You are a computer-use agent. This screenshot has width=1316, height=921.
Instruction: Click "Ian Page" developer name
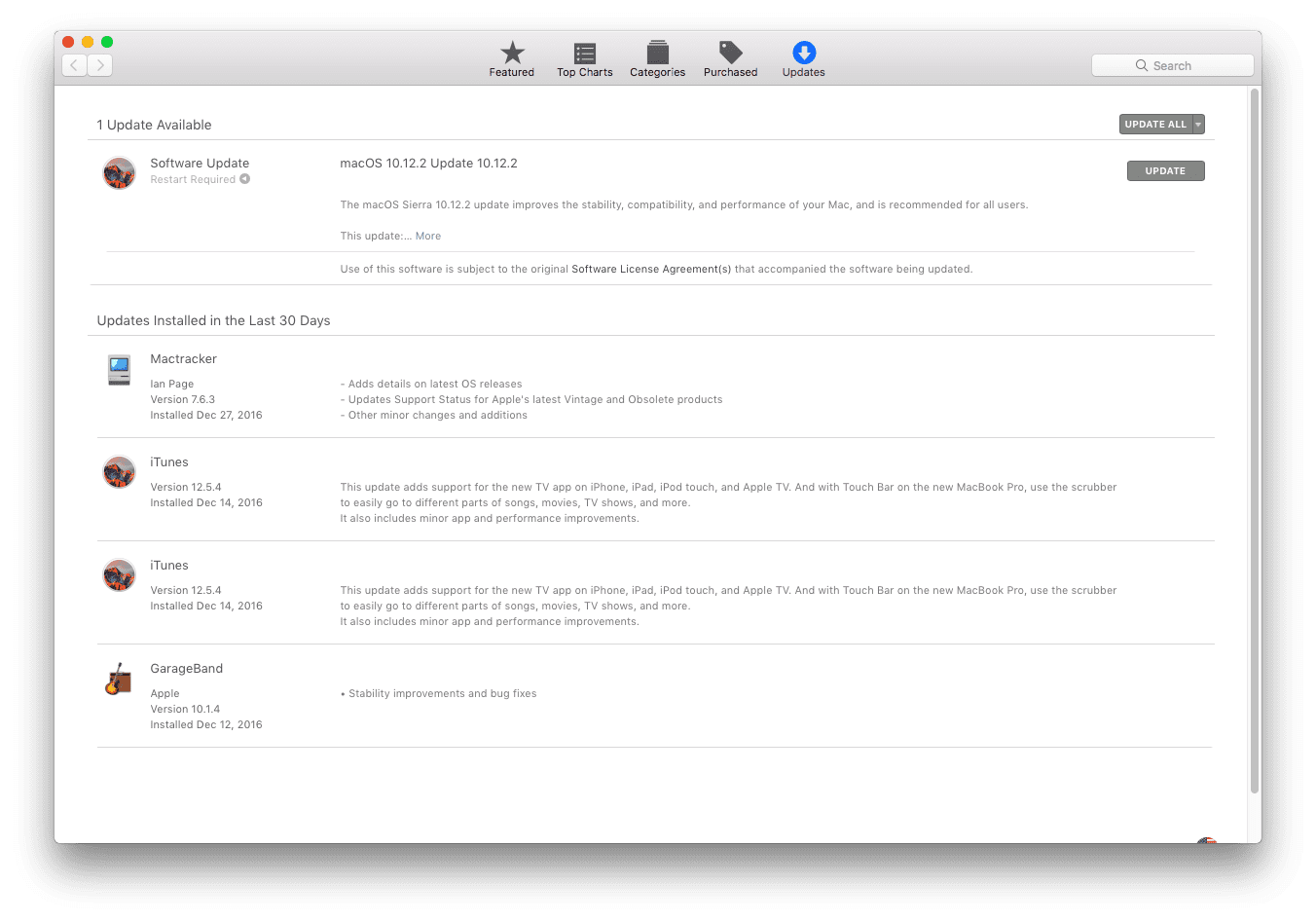[x=172, y=384]
